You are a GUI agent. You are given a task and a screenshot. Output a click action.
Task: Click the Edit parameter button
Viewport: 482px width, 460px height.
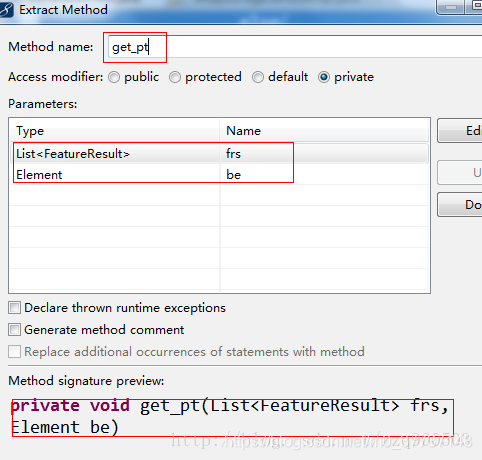click(460, 131)
